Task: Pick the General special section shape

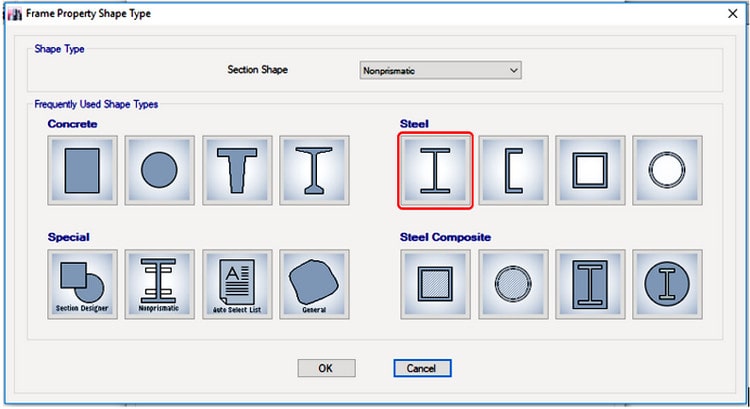Action: point(314,284)
